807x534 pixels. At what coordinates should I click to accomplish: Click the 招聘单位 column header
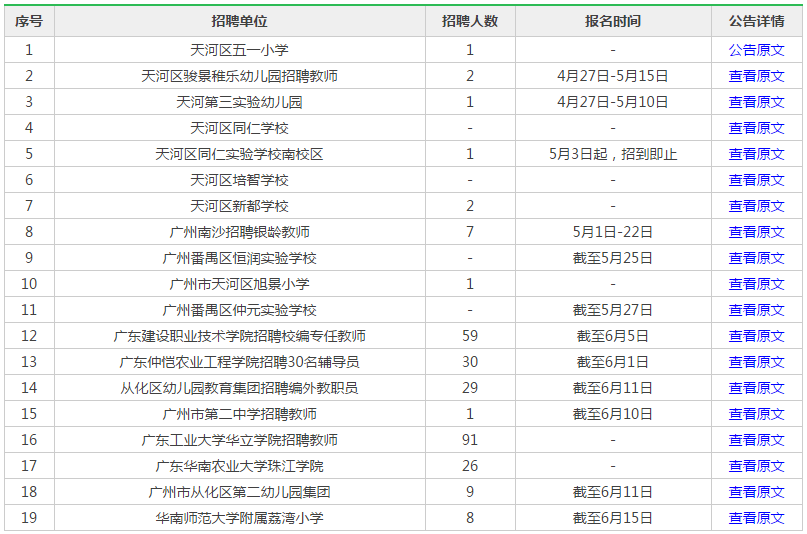pos(240,21)
